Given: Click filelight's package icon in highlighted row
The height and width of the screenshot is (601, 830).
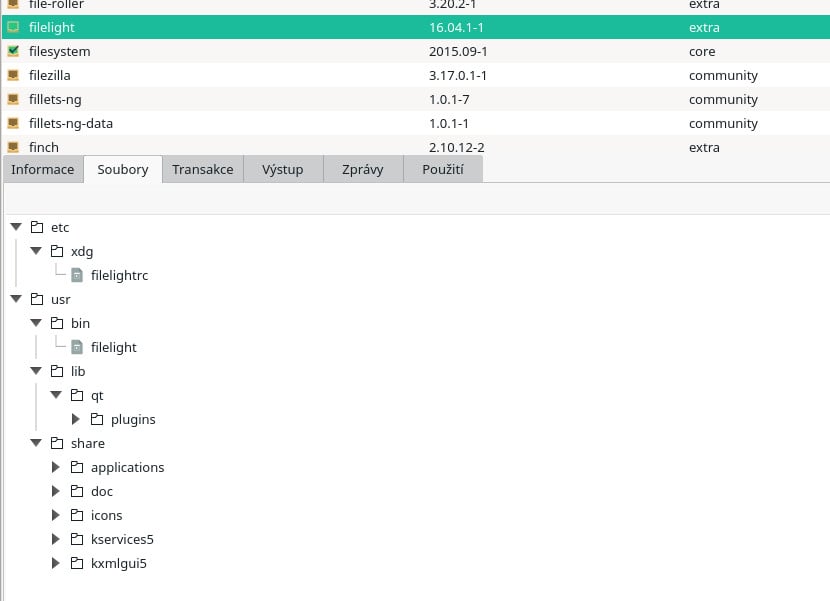Looking at the screenshot, I should [x=14, y=27].
